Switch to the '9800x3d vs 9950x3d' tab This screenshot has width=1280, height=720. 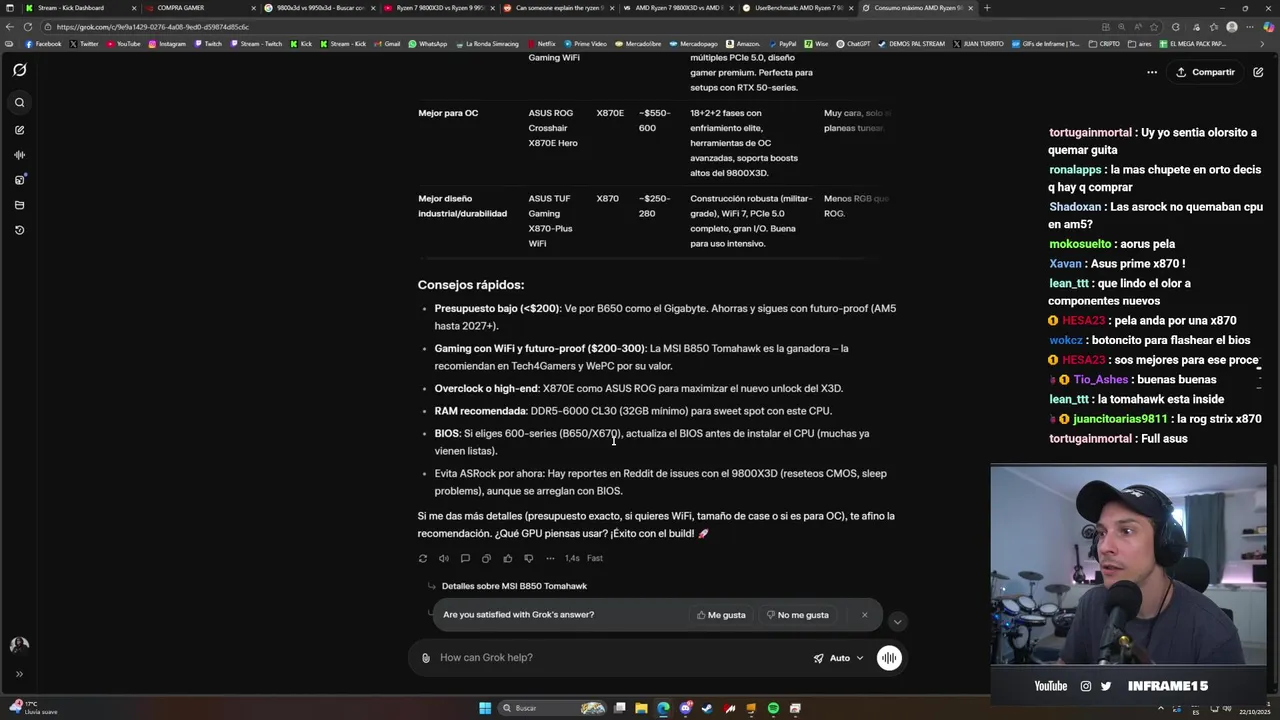320,8
